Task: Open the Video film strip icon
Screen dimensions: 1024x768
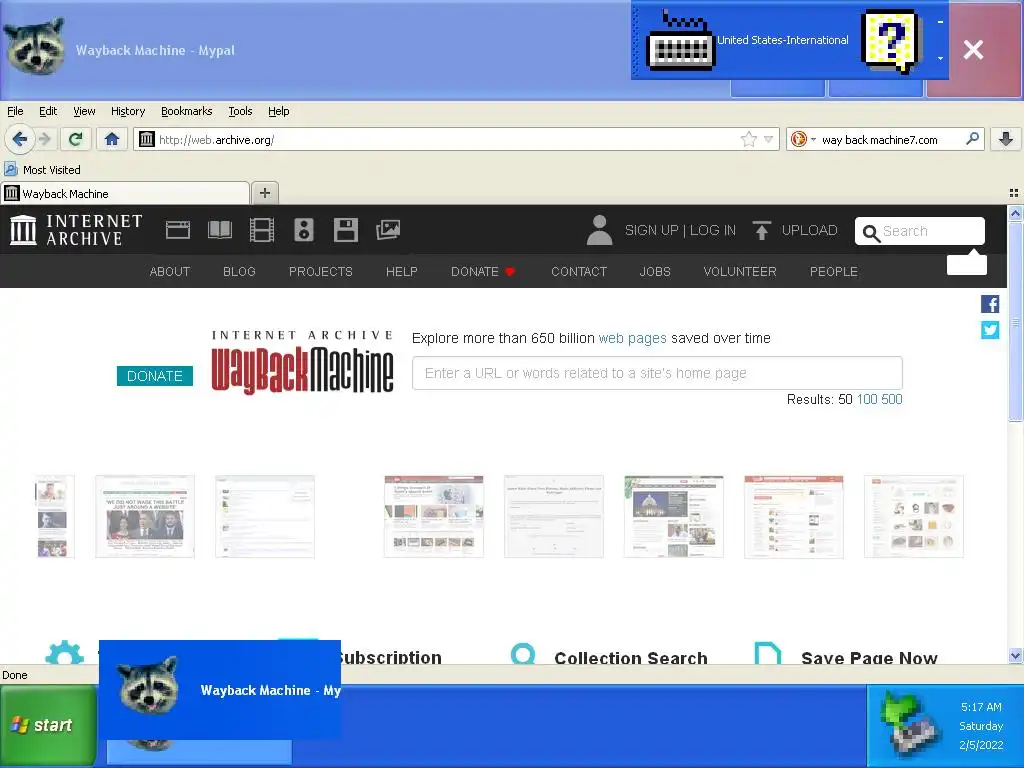Action: click(262, 230)
